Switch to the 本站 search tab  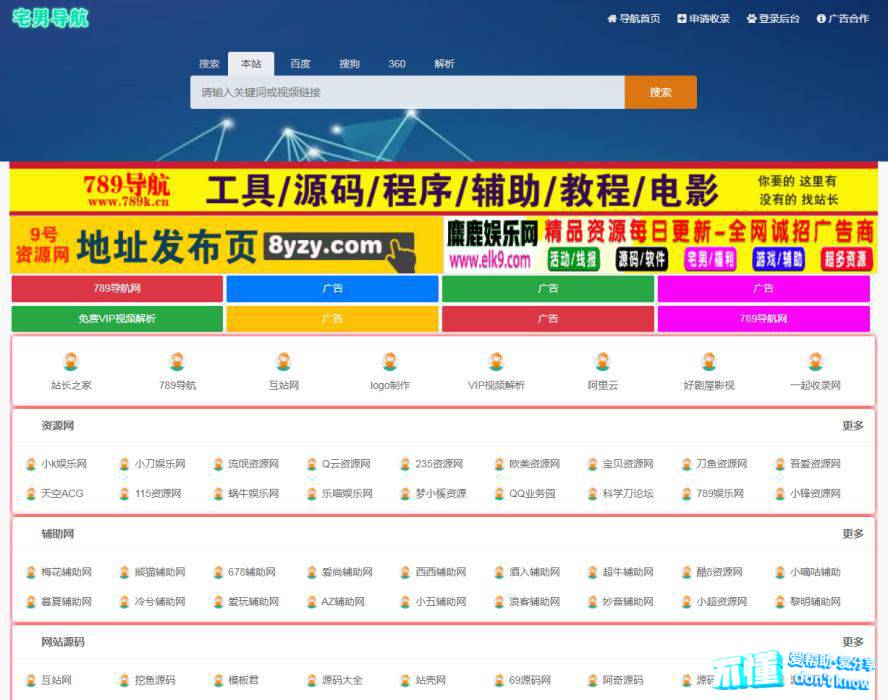coord(251,63)
